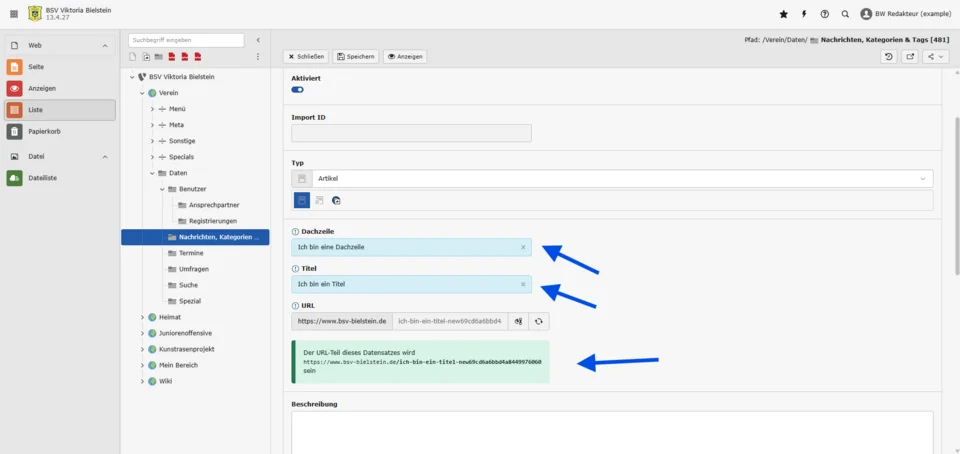Select the Dateiliste module
This screenshot has height=454, width=960.
click(59, 178)
